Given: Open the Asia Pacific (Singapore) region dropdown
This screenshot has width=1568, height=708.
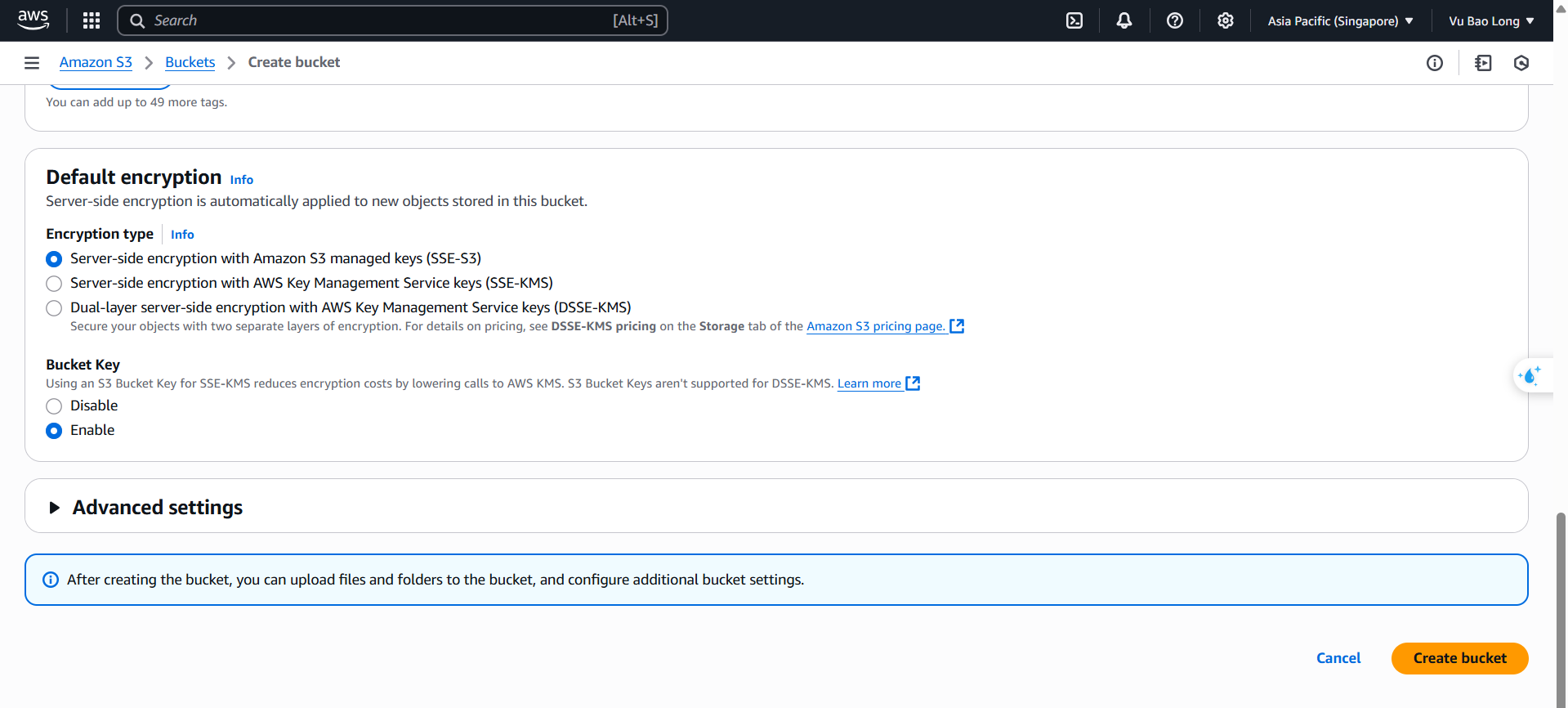Looking at the screenshot, I should tap(1340, 21).
